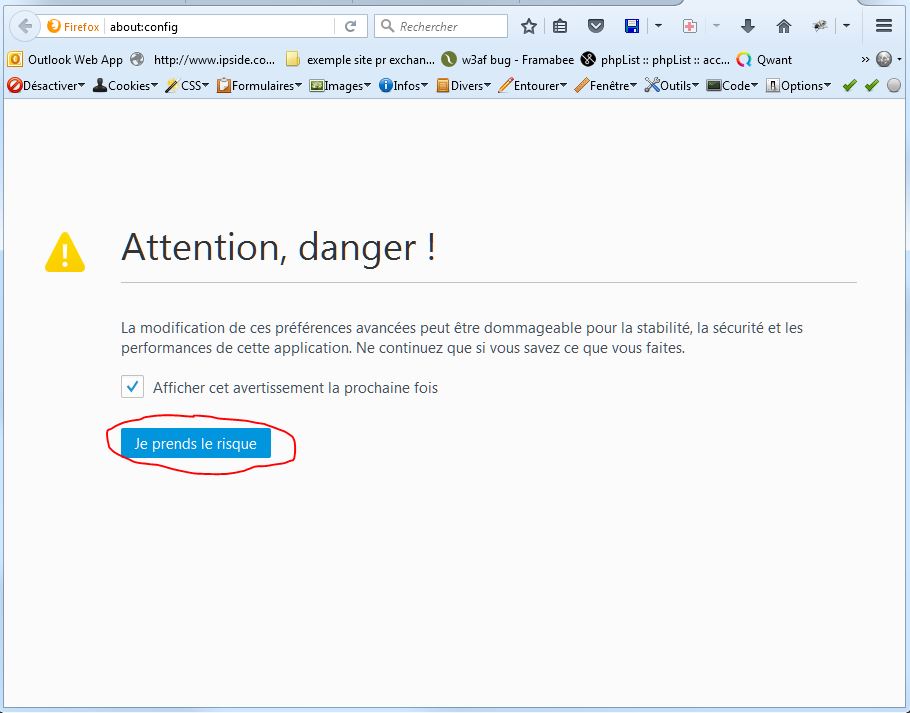Click 'Je prends le risque' button

(196, 444)
